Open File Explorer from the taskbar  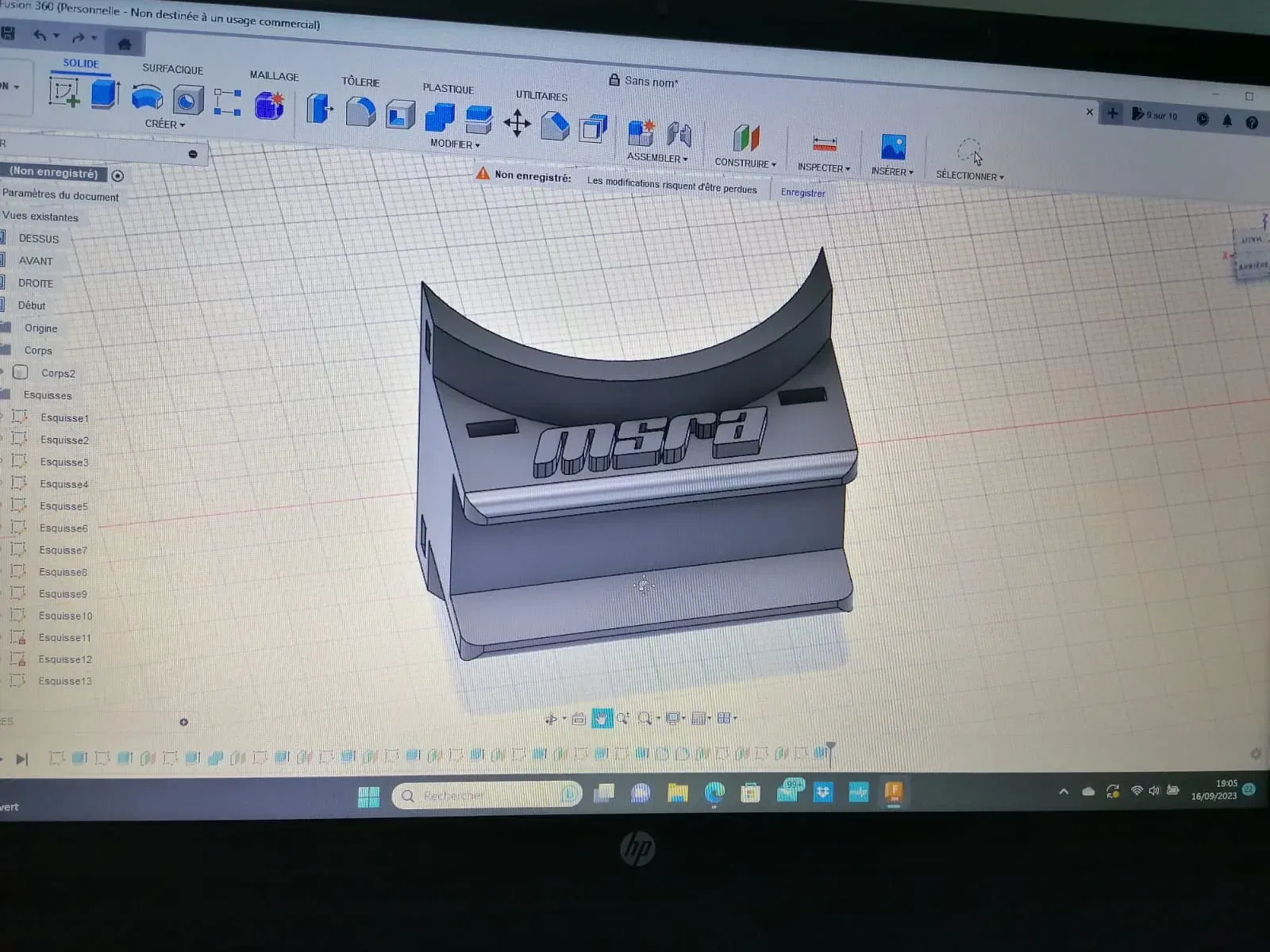point(677,793)
